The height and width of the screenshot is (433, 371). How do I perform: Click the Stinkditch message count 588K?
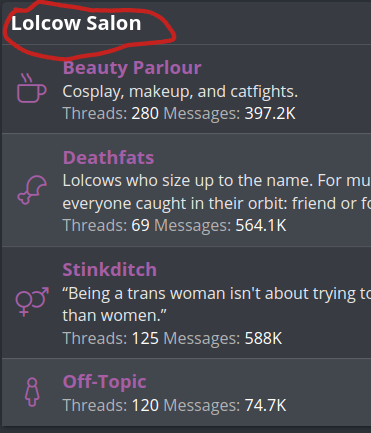point(263,338)
